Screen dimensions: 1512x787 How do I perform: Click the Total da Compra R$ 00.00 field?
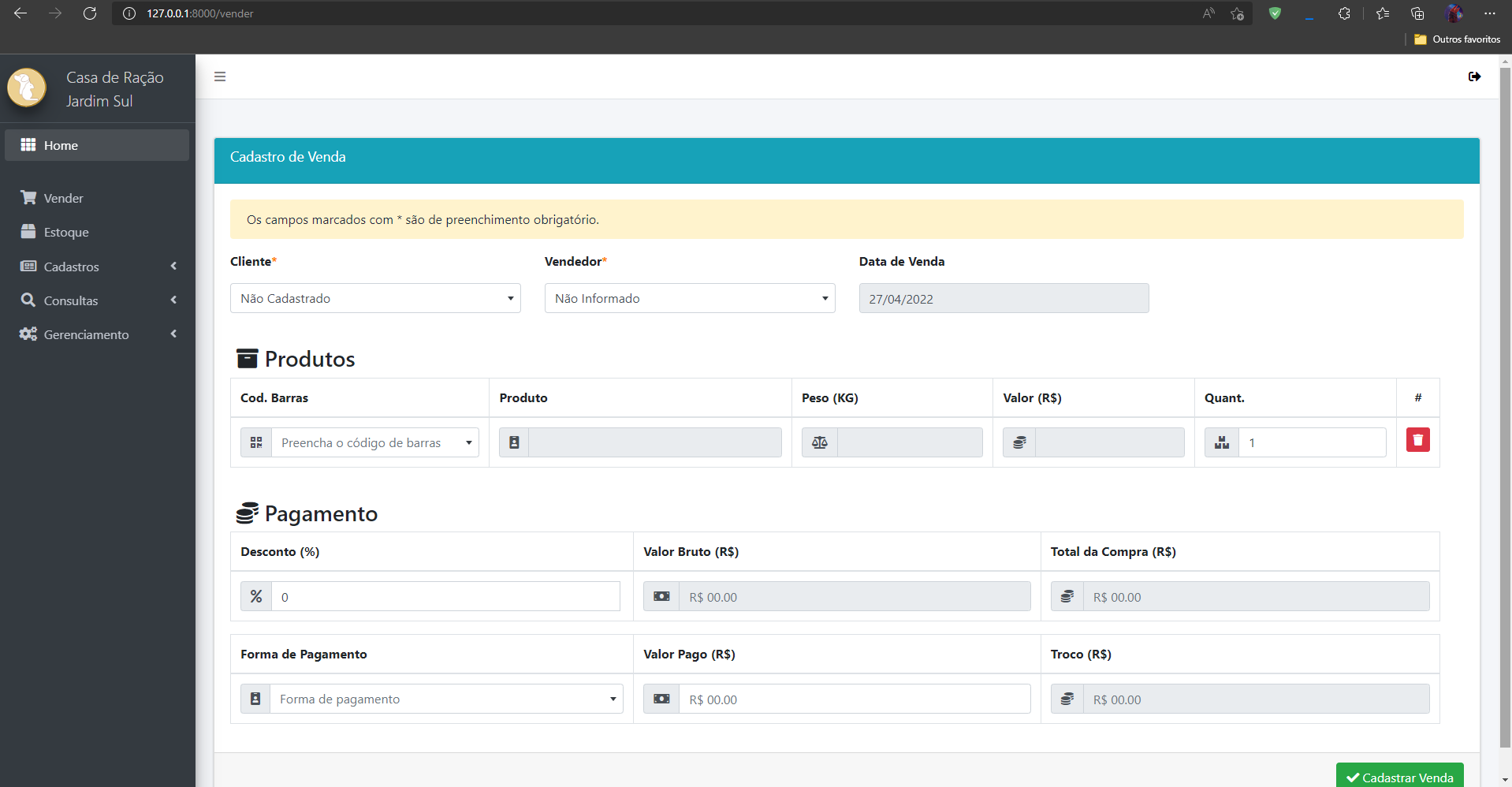(x=1256, y=596)
